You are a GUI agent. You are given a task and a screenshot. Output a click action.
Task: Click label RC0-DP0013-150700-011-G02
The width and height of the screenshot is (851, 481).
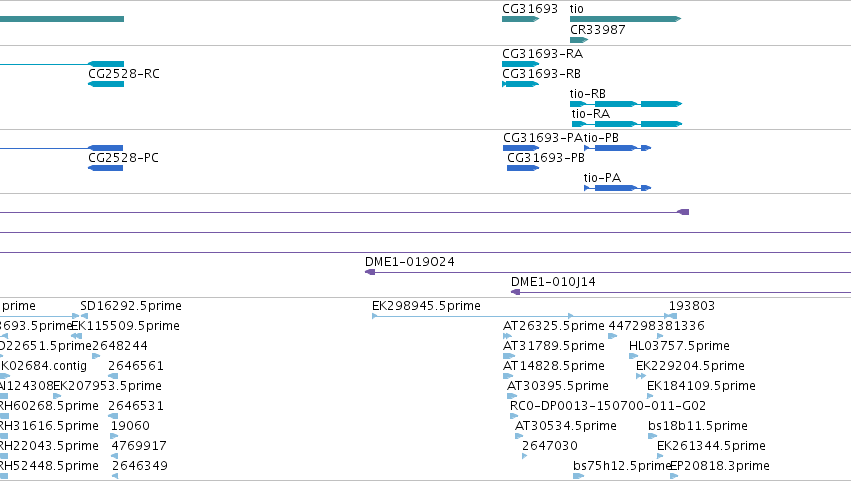pos(608,406)
